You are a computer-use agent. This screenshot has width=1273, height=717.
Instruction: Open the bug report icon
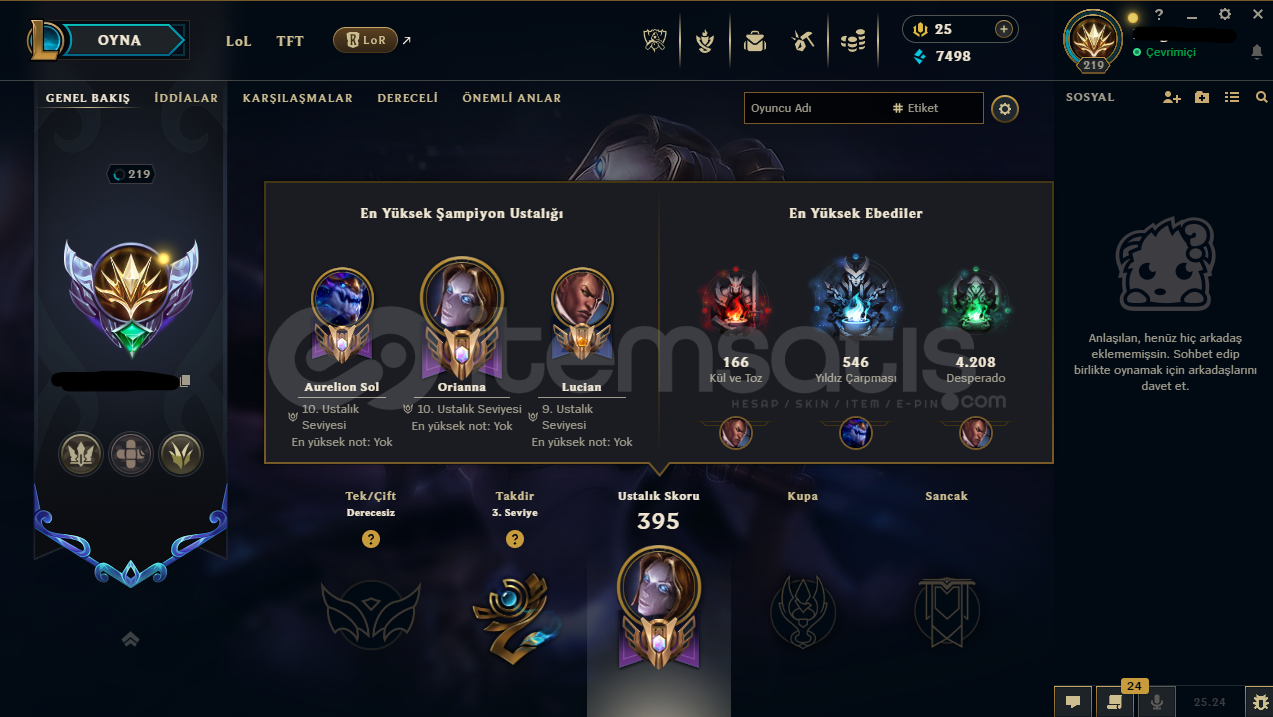[1258, 702]
